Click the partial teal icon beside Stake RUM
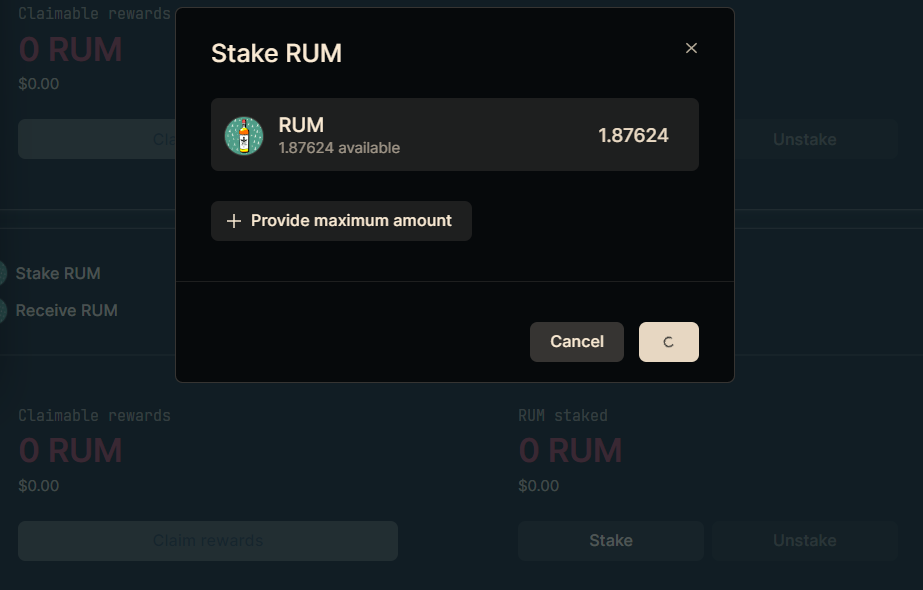 [x=3, y=273]
